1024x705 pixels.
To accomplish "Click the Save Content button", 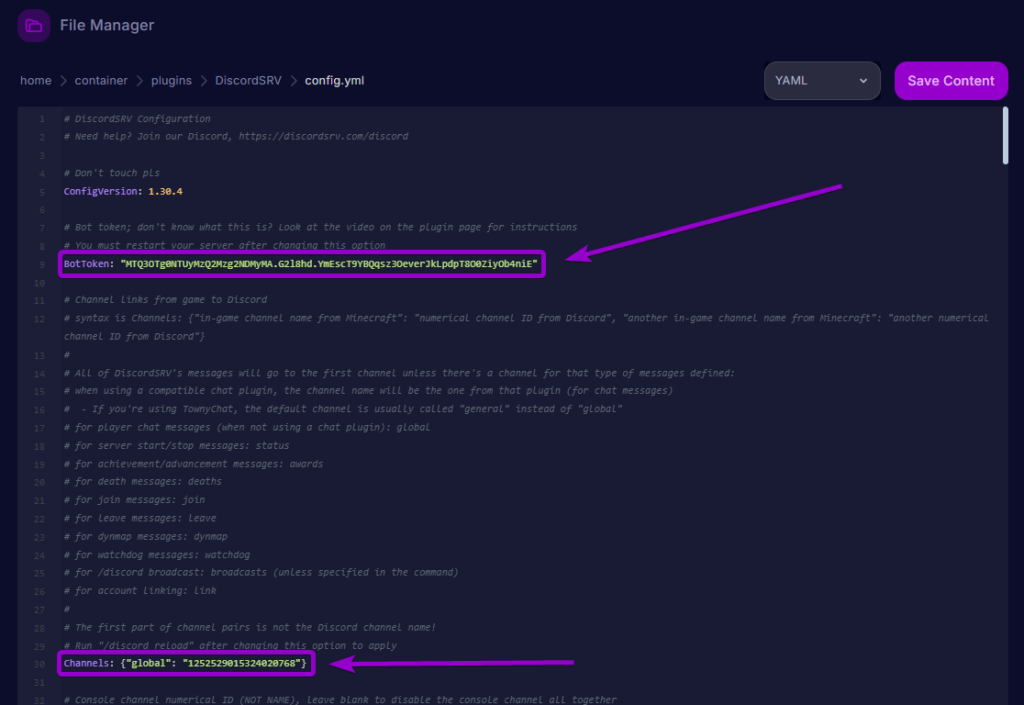I will pyautogui.click(x=950, y=80).
